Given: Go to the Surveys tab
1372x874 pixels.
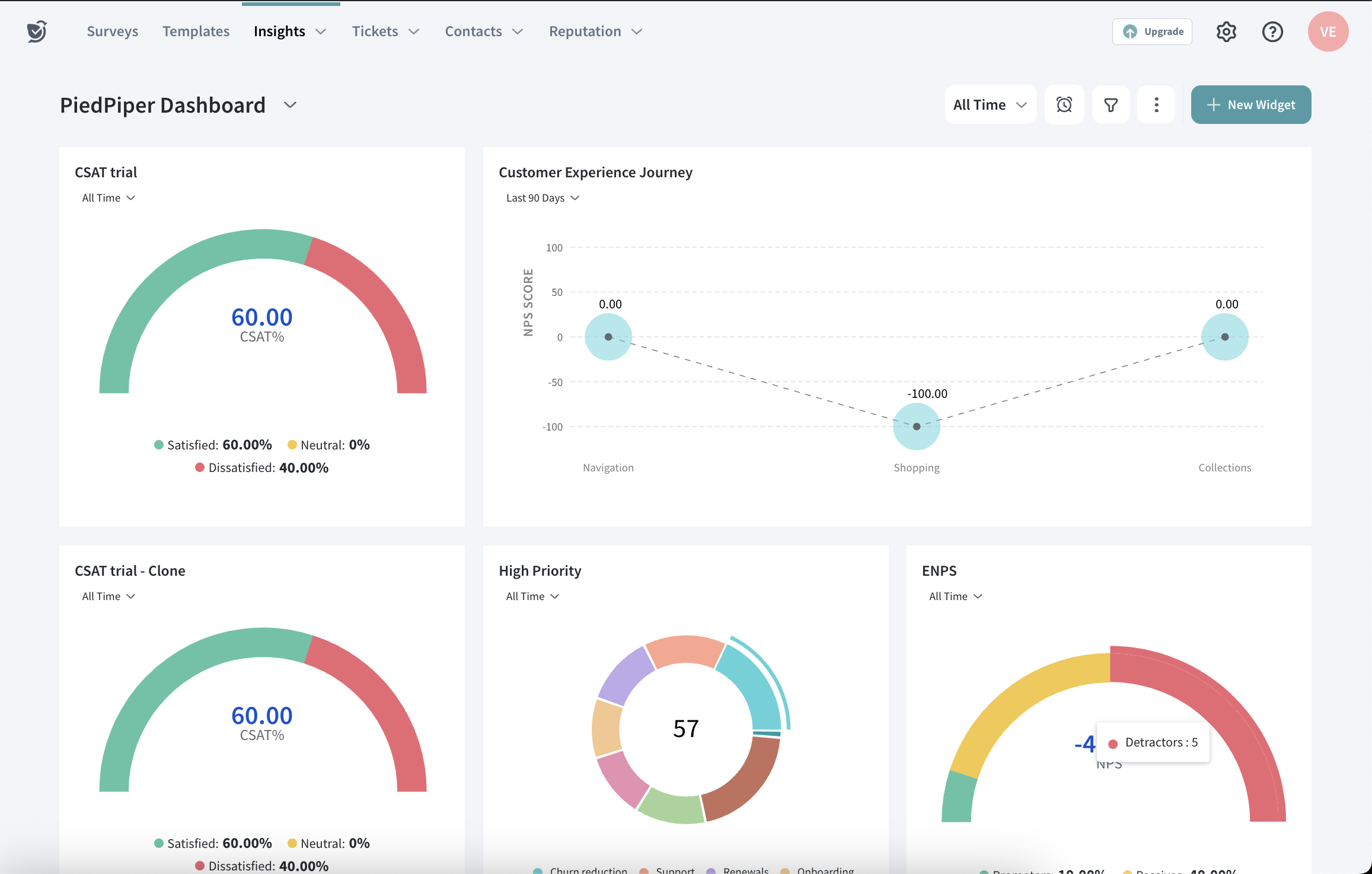Looking at the screenshot, I should point(112,31).
